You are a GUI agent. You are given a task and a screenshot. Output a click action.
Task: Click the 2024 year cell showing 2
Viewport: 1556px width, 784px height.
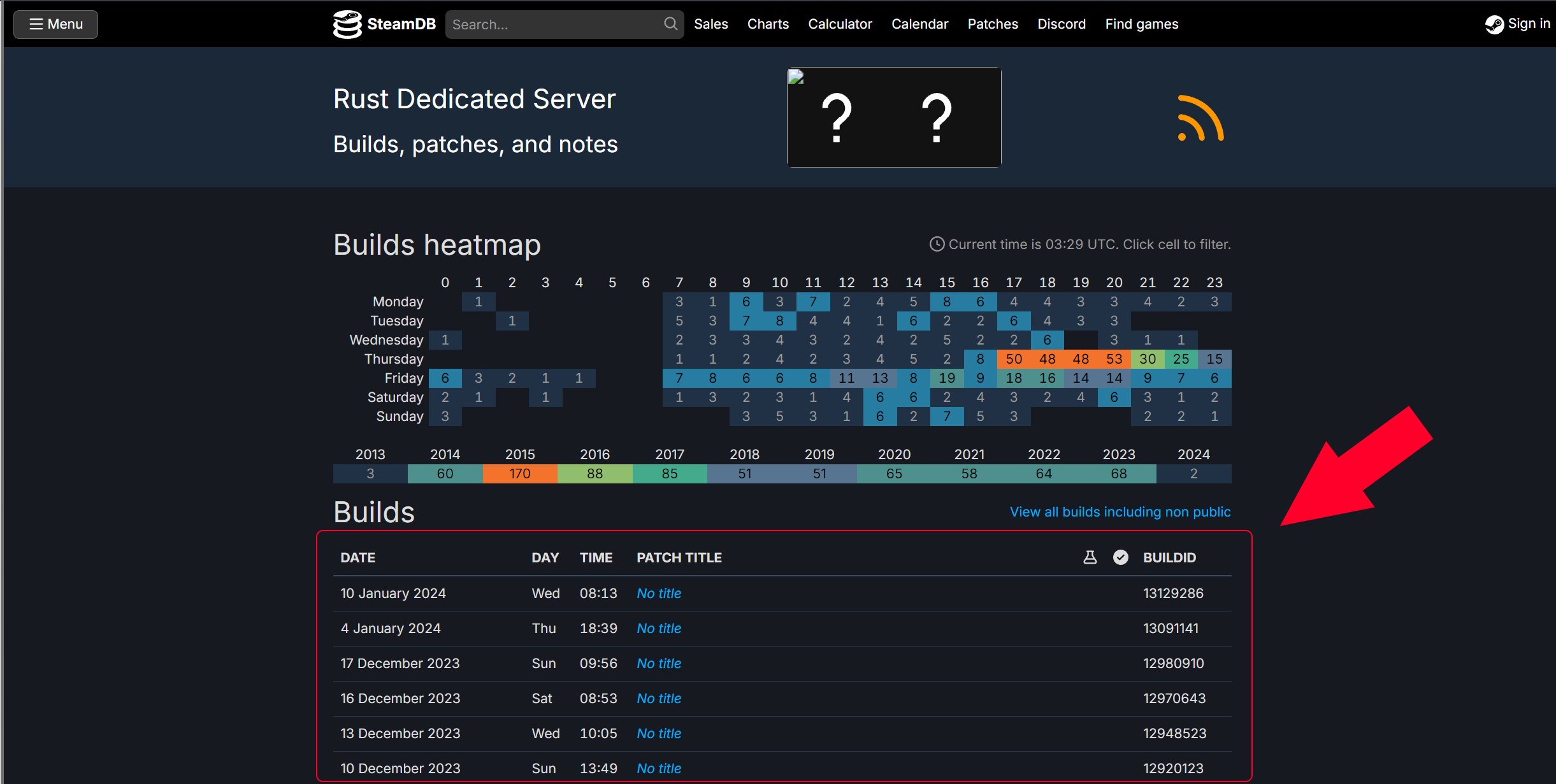coord(1193,473)
